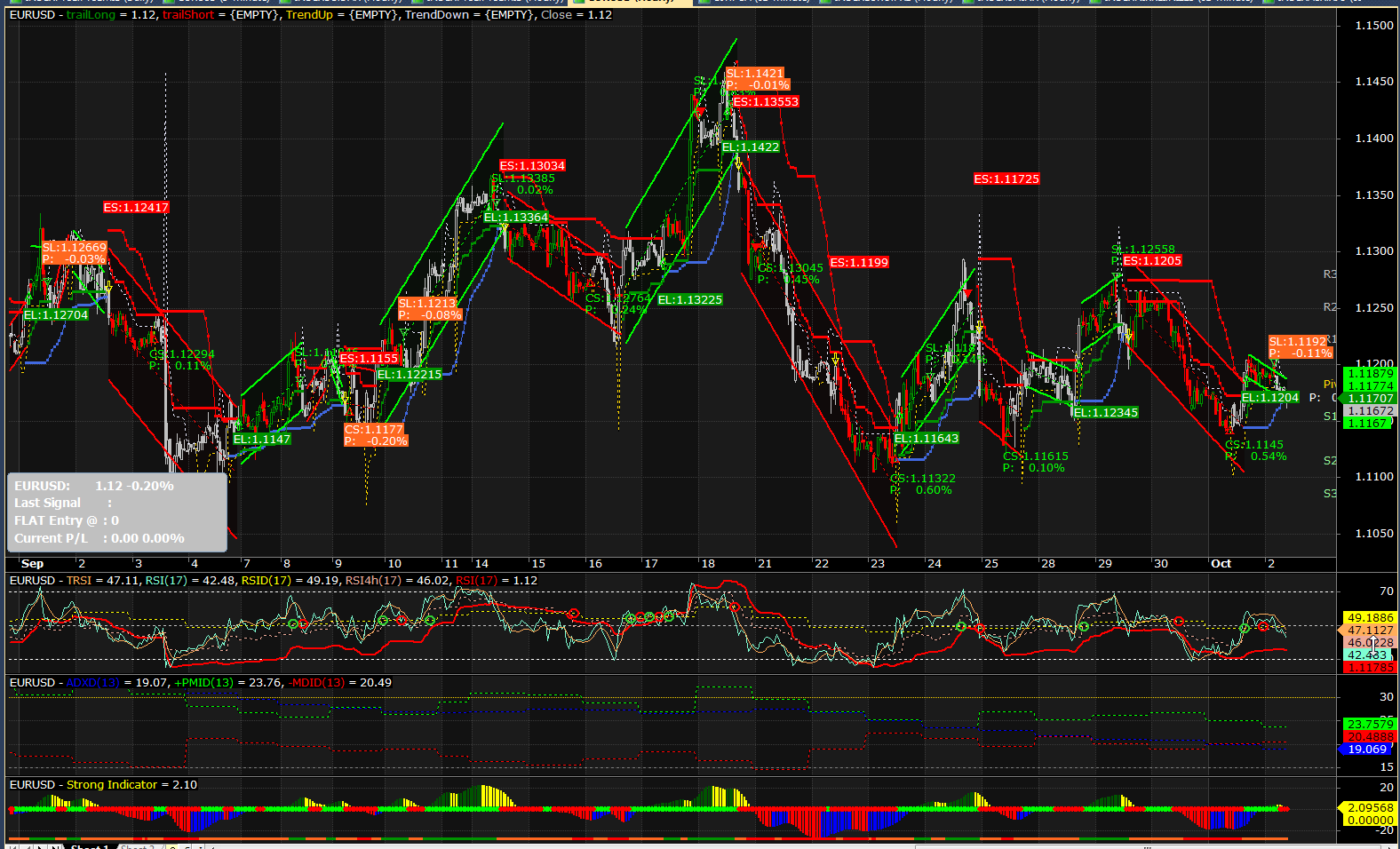This screenshot has height=849, width=1400.
Task: Select the ES:1.1199 label
Action: (859, 262)
